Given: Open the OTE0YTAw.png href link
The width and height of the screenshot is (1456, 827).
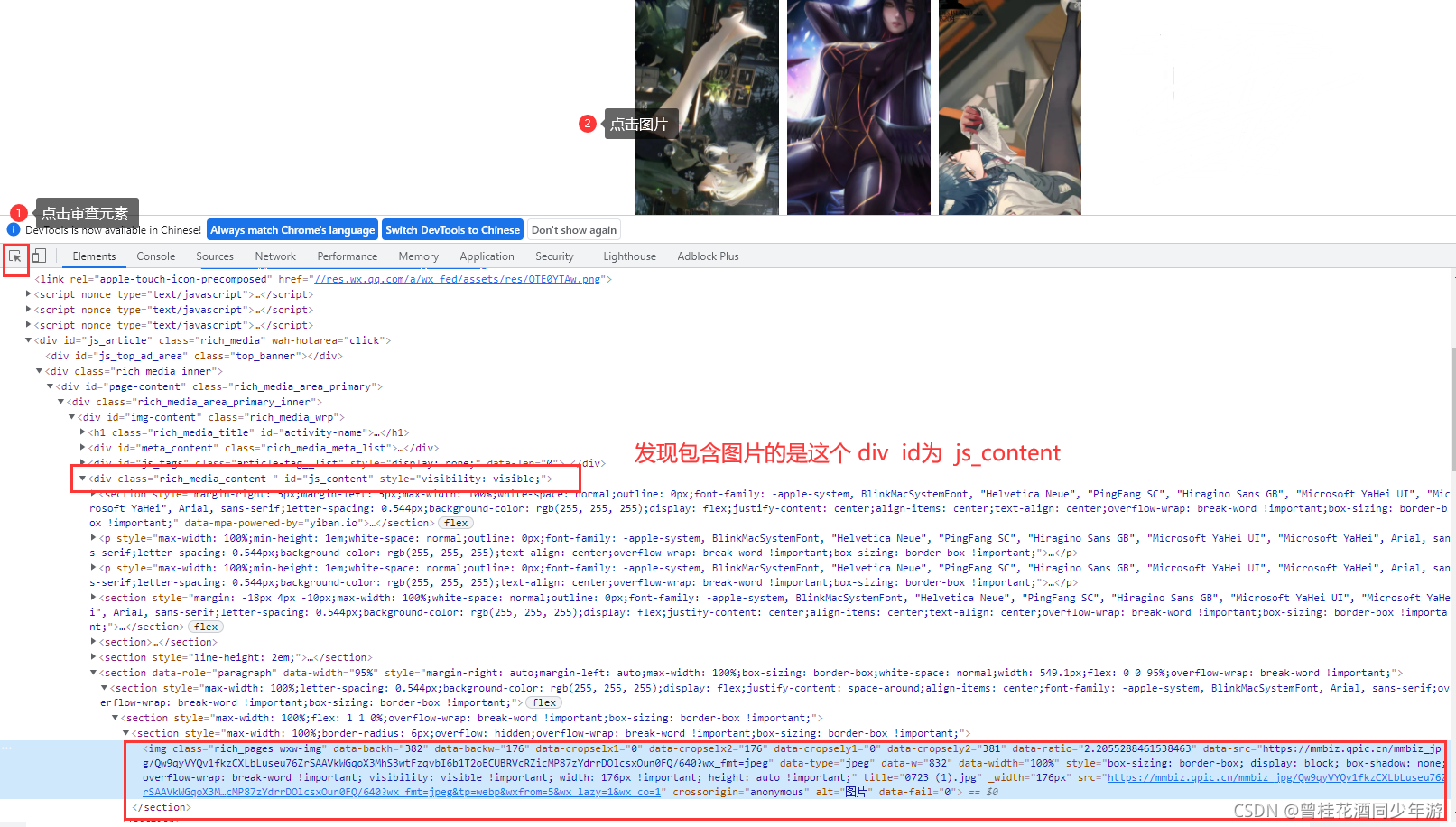Looking at the screenshot, I should coord(458,279).
